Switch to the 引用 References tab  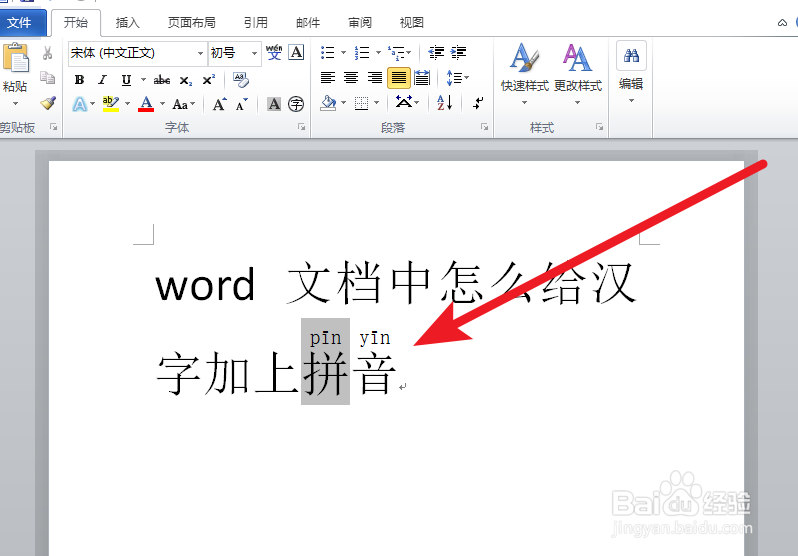tap(255, 22)
